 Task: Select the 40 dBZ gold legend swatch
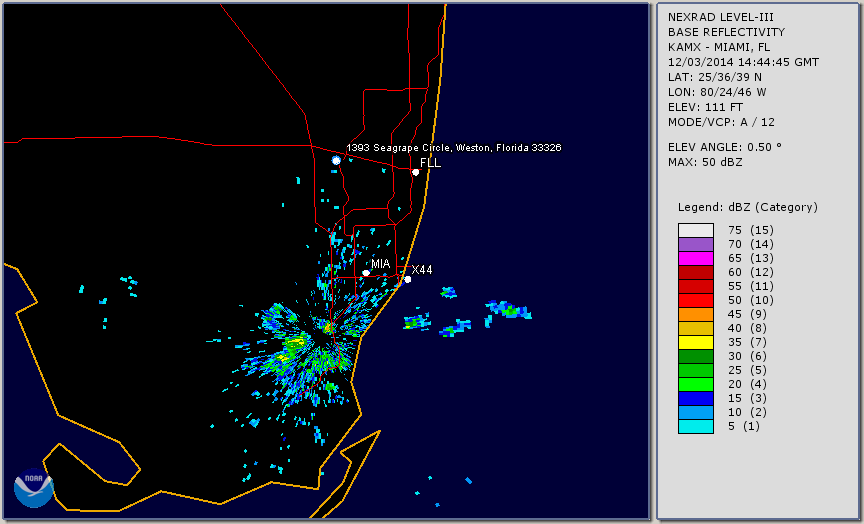(695, 328)
